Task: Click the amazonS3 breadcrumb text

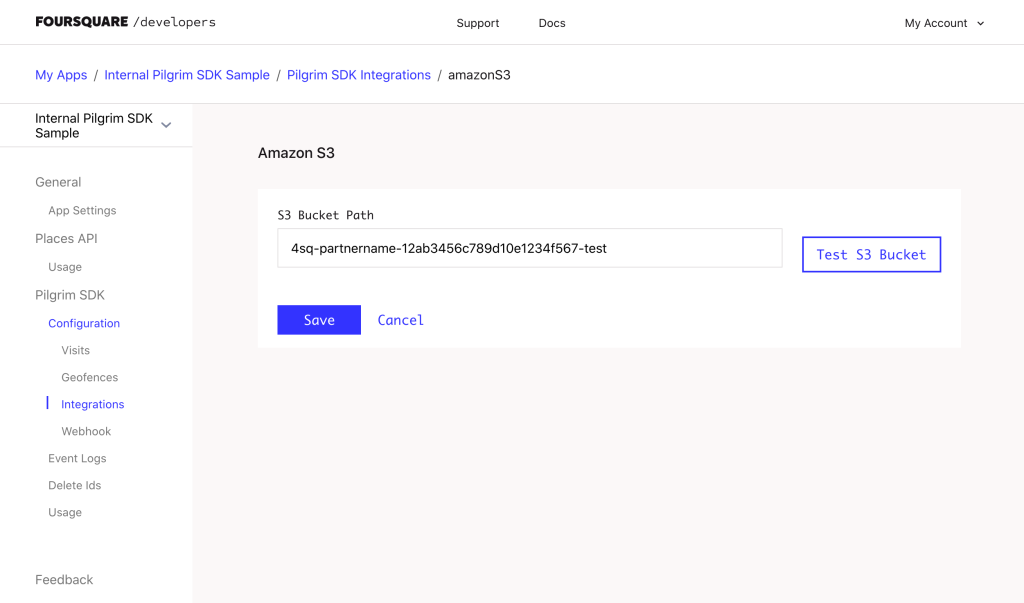Action: coord(479,74)
